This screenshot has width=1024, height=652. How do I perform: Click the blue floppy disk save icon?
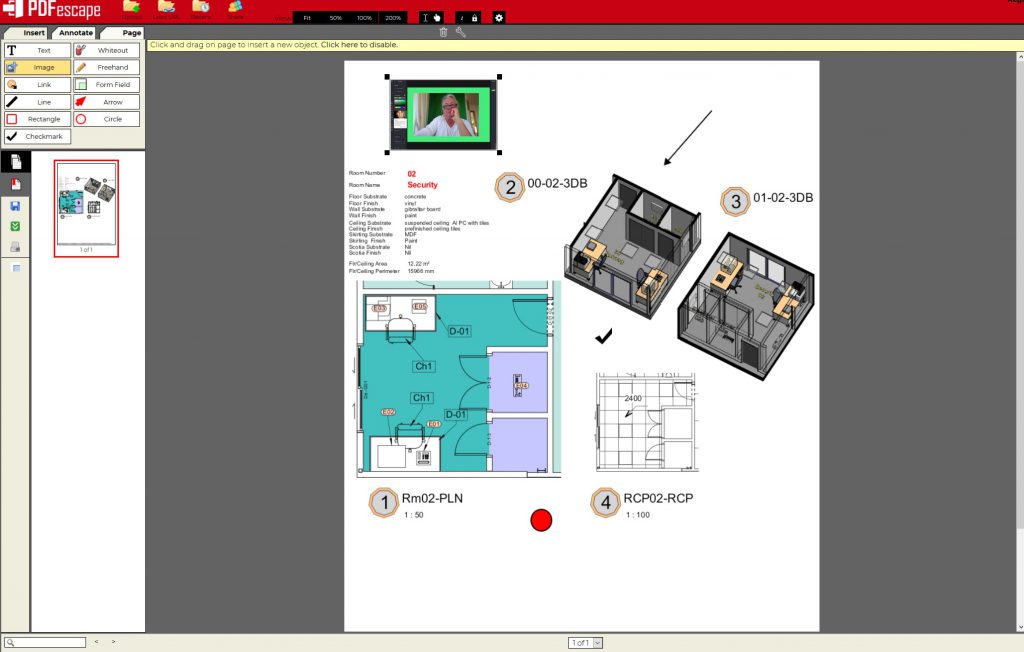(x=15, y=206)
